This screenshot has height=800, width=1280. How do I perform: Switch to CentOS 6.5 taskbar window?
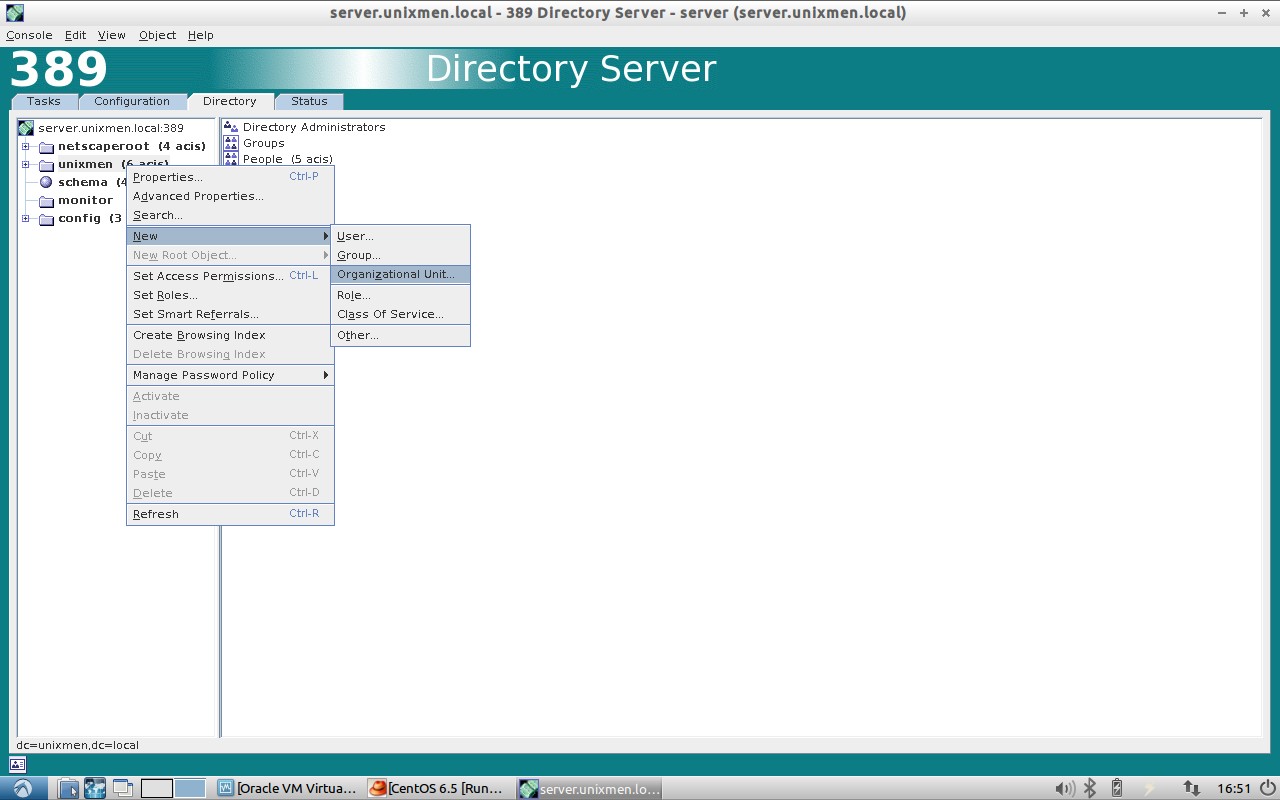point(437,788)
